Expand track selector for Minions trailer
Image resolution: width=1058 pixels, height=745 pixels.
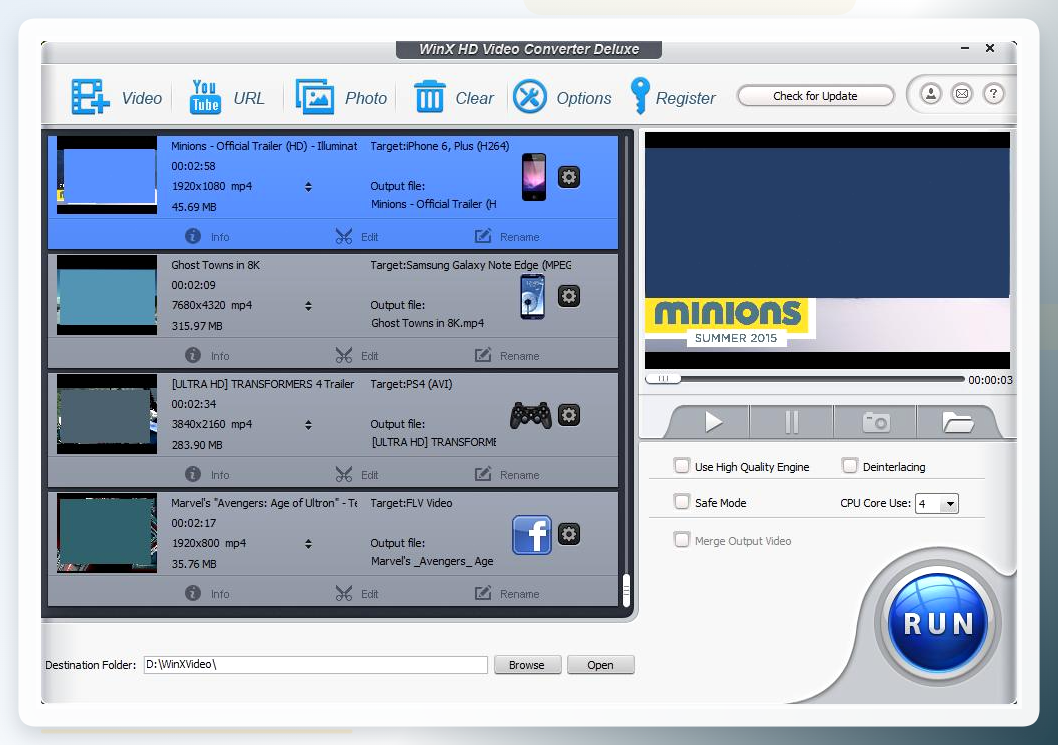[308, 187]
